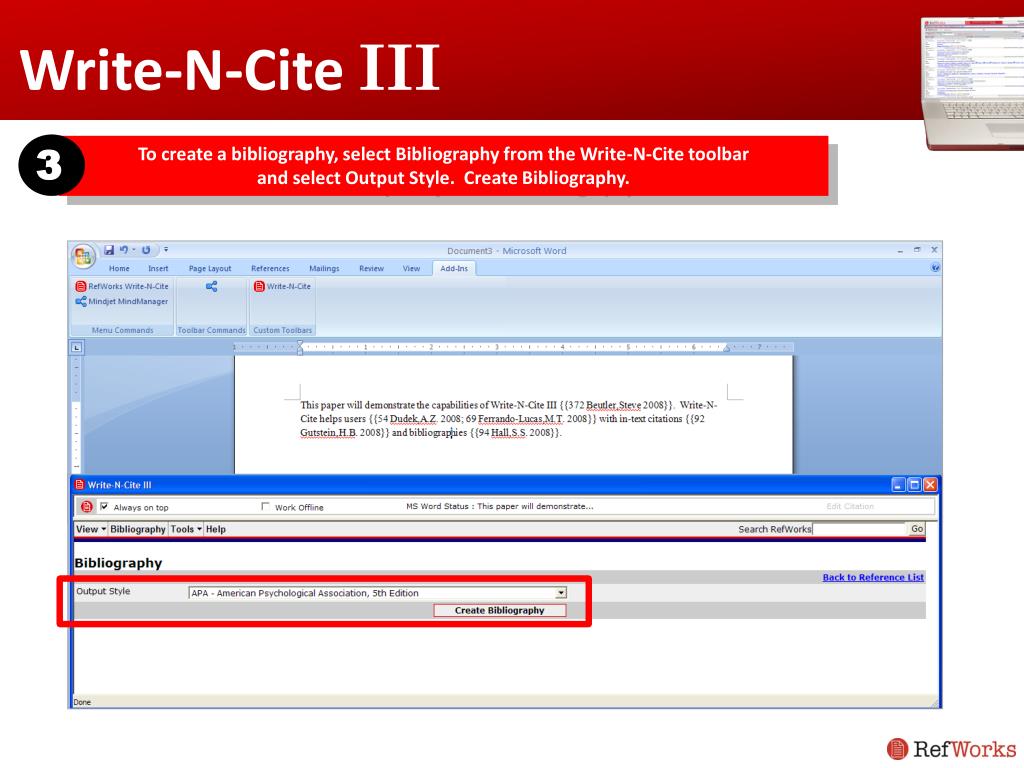The height and width of the screenshot is (768, 1024).
Task: Redo using Quick Access toolbar icon
Action: (x=146, y=250)
